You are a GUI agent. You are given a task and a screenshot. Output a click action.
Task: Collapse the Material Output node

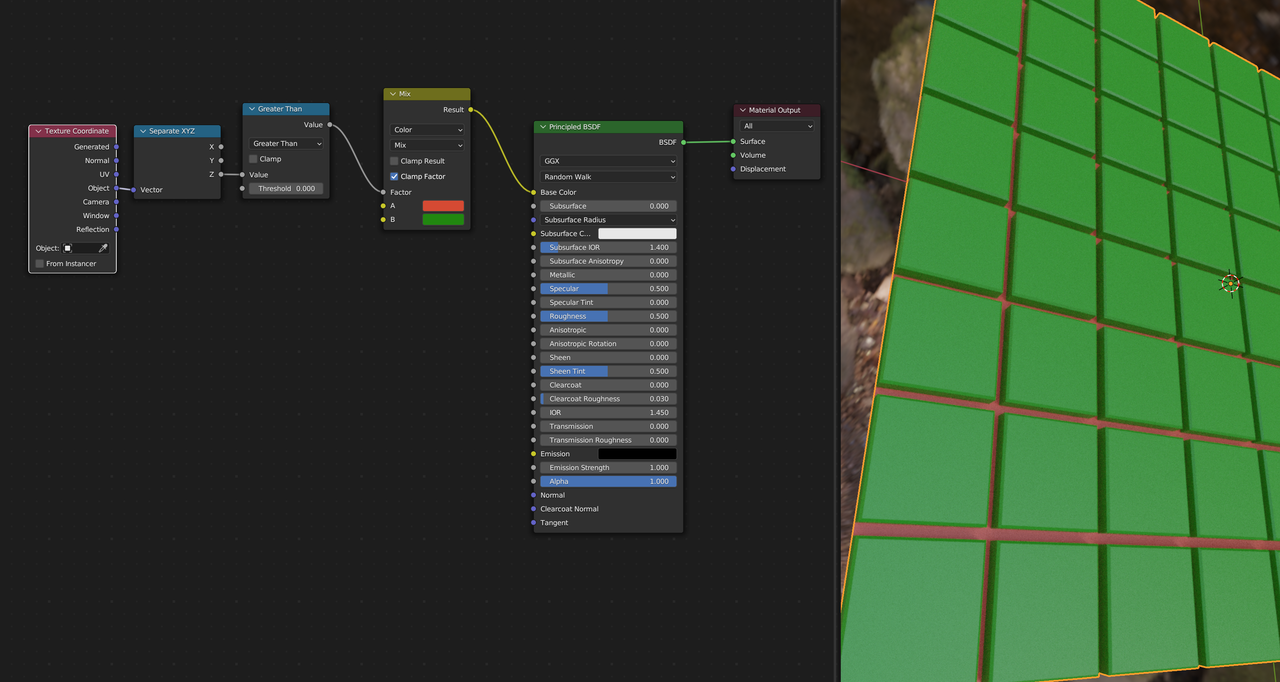tap(743, 110)
